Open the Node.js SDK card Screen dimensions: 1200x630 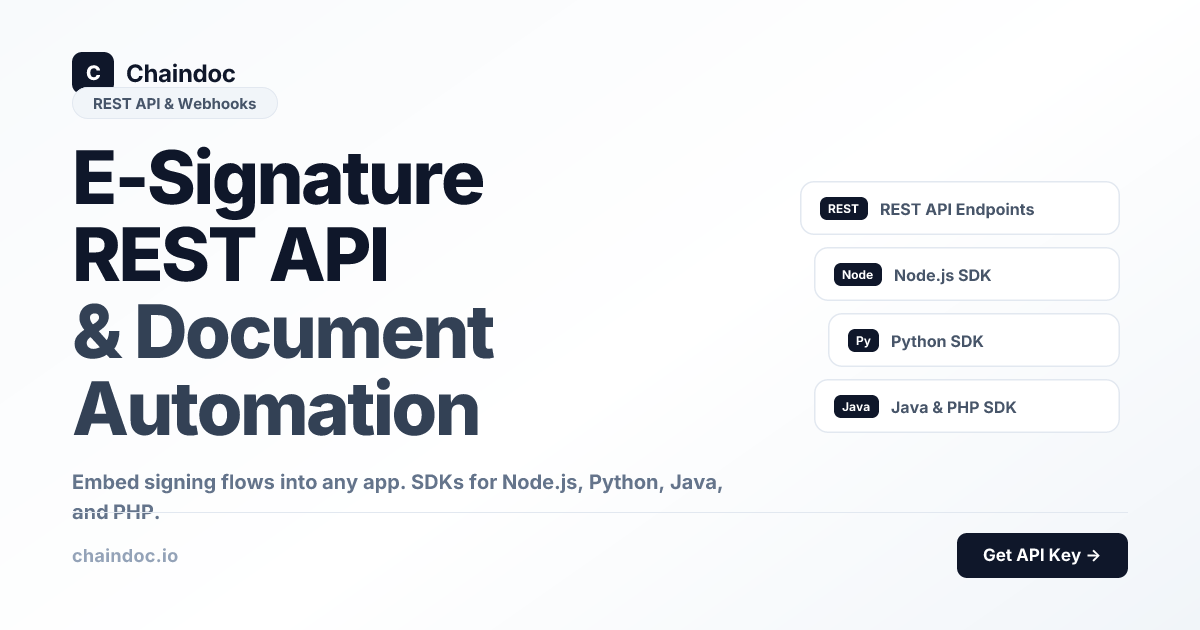[x=967, y=274]
